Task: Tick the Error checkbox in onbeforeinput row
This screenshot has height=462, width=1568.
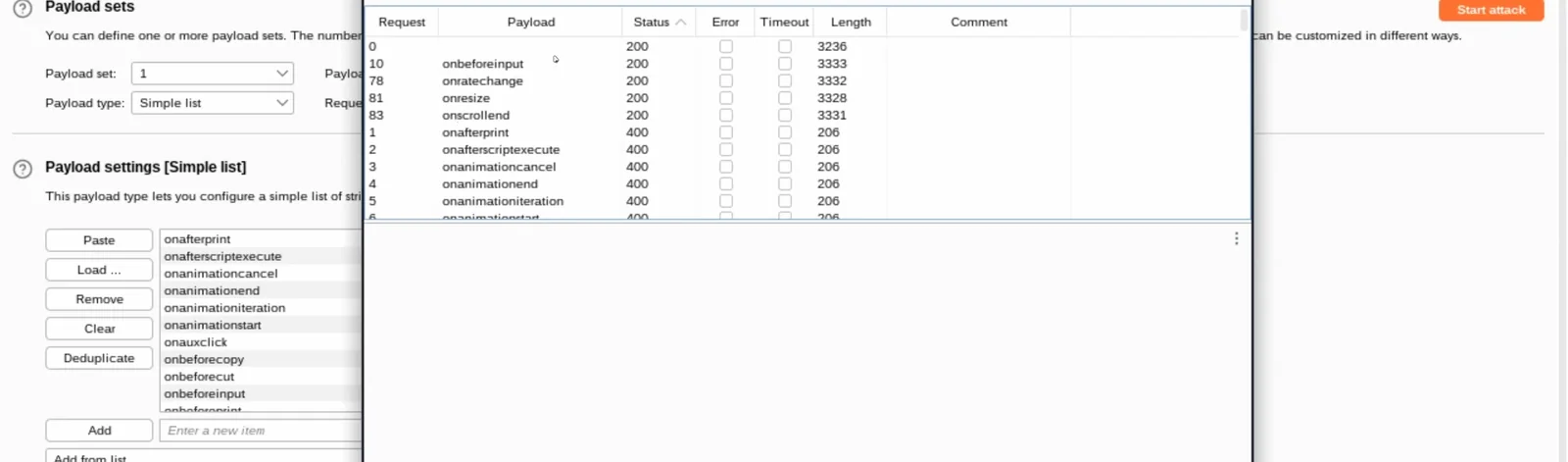Action: (726, 64)
